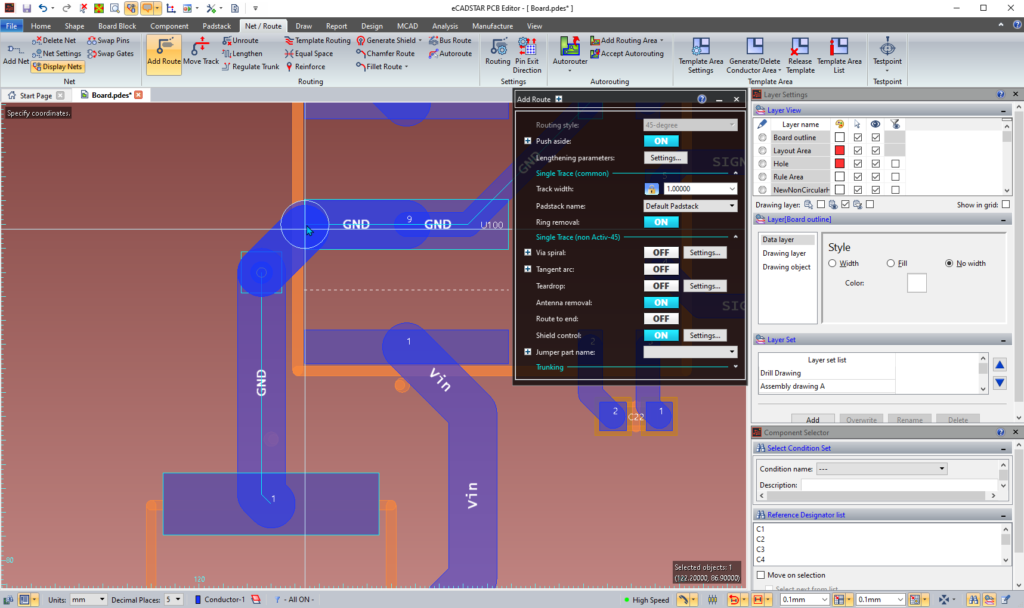The height and width of the screenshot is (608, 1024).
Task: Open the Board Block ribbon tab
Action: click(x=117, y=26)
